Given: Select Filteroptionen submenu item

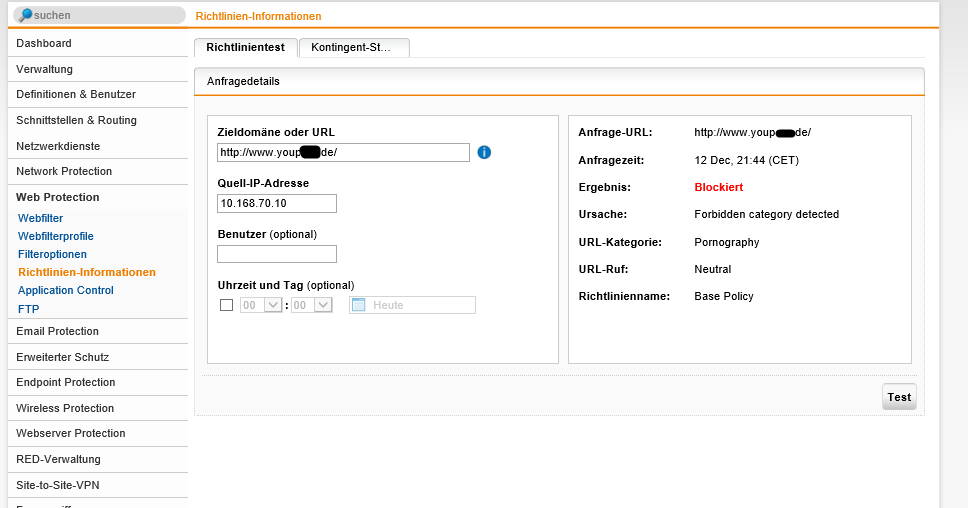Looking at the screenshot, I should [52, 254].
